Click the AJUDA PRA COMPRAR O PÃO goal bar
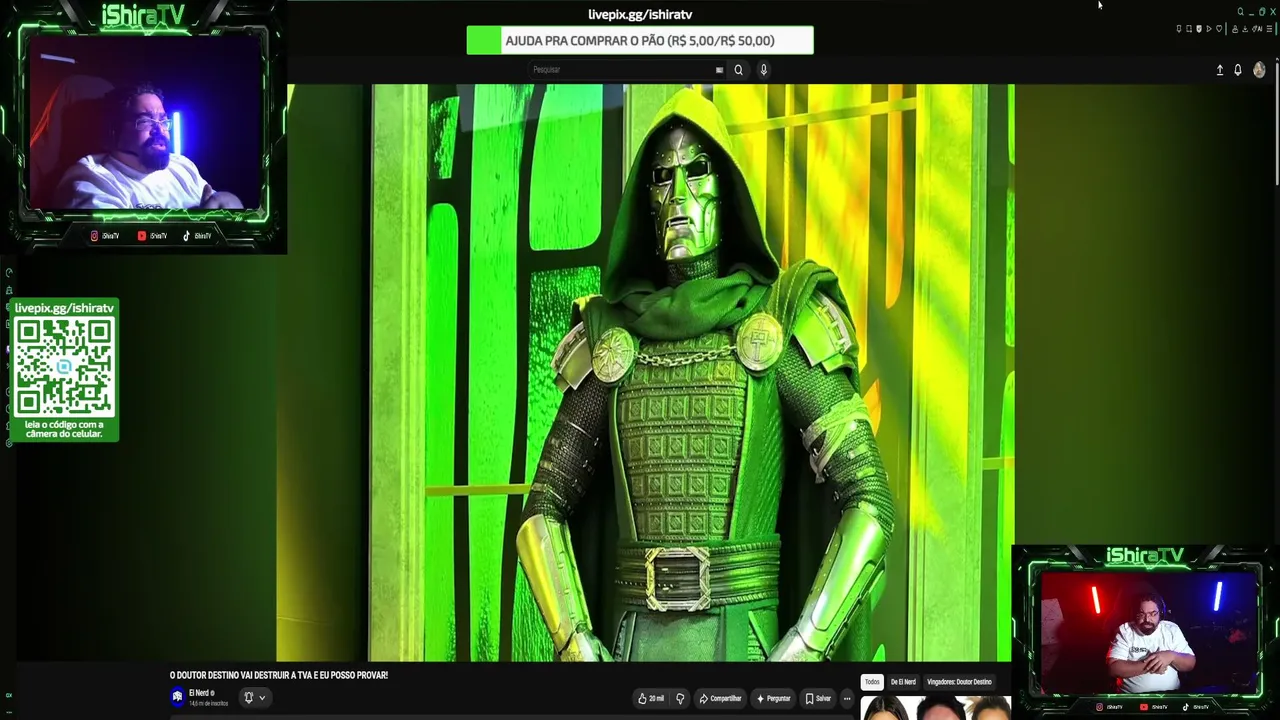The image size is (1280, 720). tap(640, 41)
